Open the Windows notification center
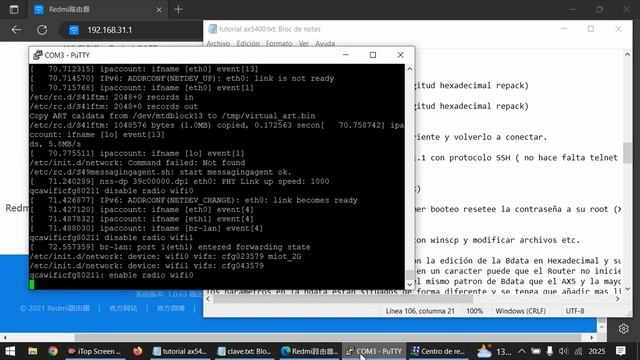The width and height of the screenshot is (640, 360). [621, 351]
